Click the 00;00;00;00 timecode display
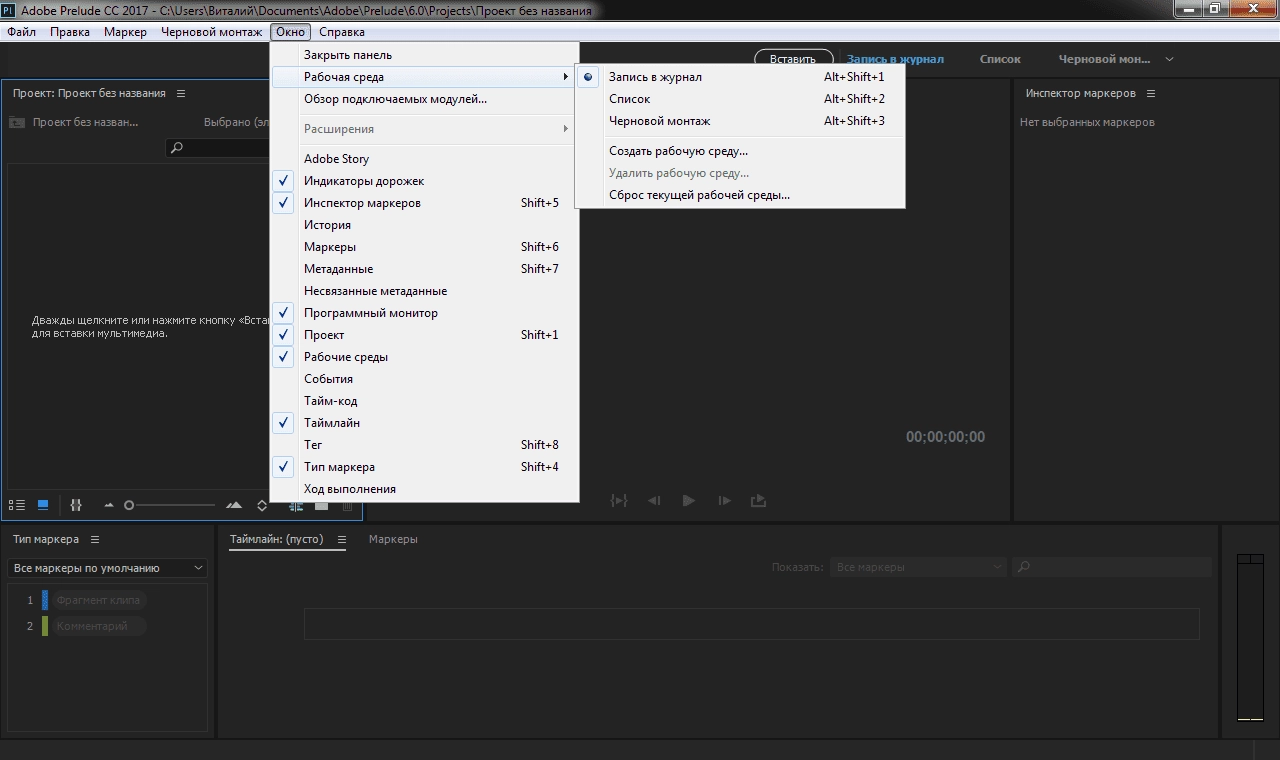Viewport: 1280px width, 760px height. click(x=945, y=437)
